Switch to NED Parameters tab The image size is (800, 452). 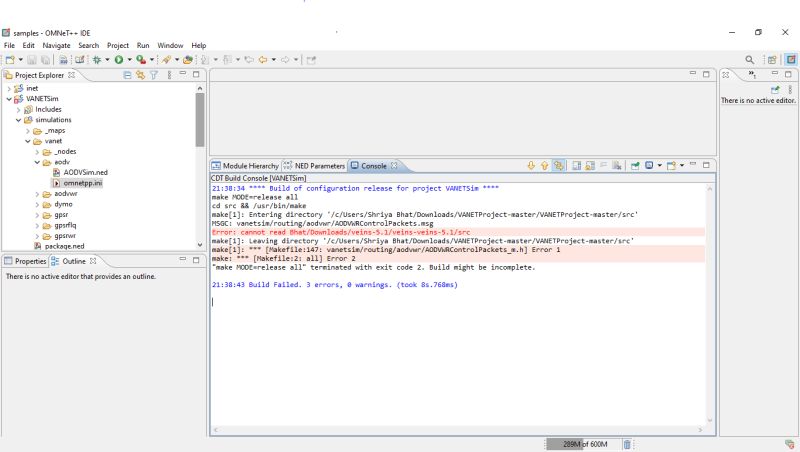click(314, 166)
